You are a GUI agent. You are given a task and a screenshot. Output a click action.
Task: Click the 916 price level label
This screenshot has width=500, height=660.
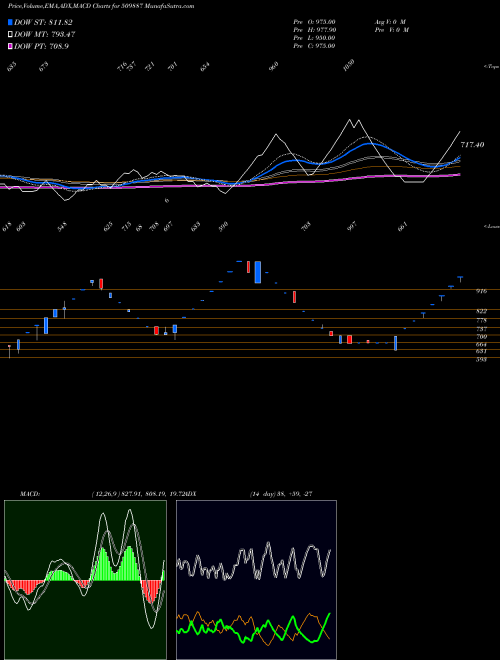(481, 291)
